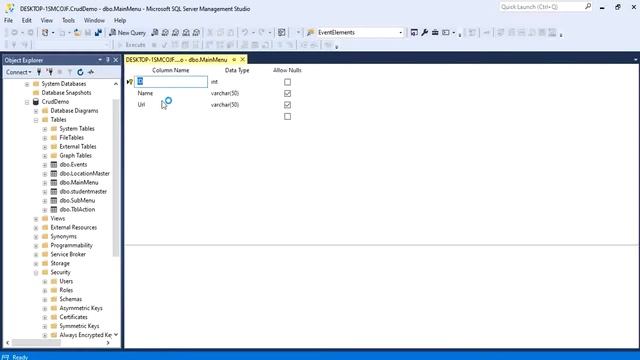Collapse the Tables folder node
Viewport: 640px width, 360px height.
36,120
